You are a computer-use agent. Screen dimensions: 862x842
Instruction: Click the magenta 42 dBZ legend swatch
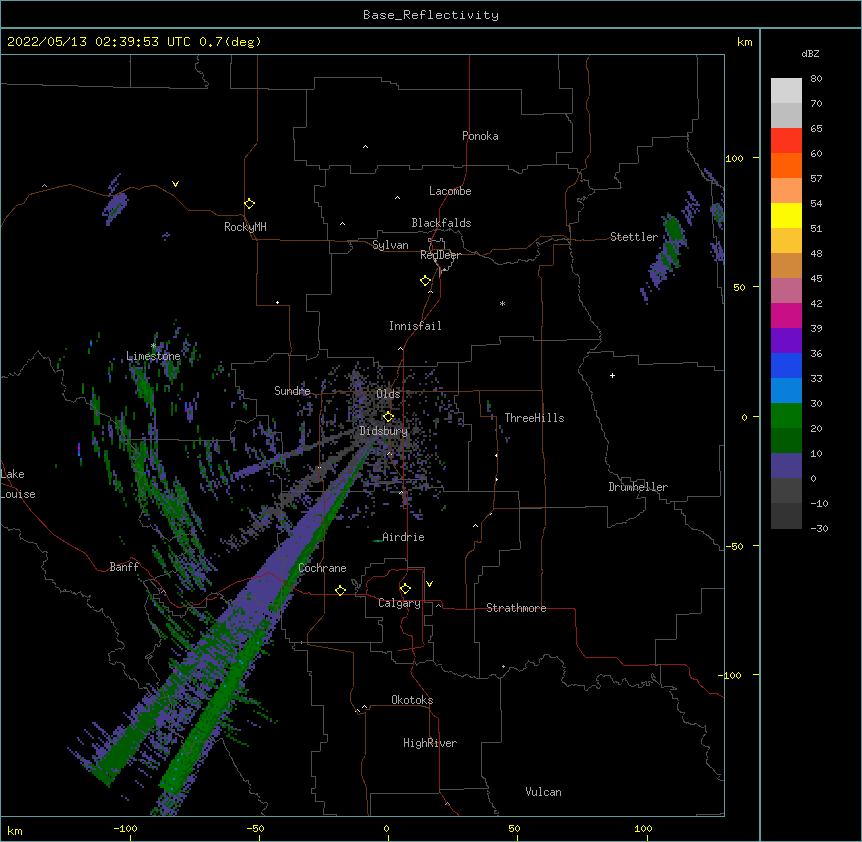click(x=786, y=315)
